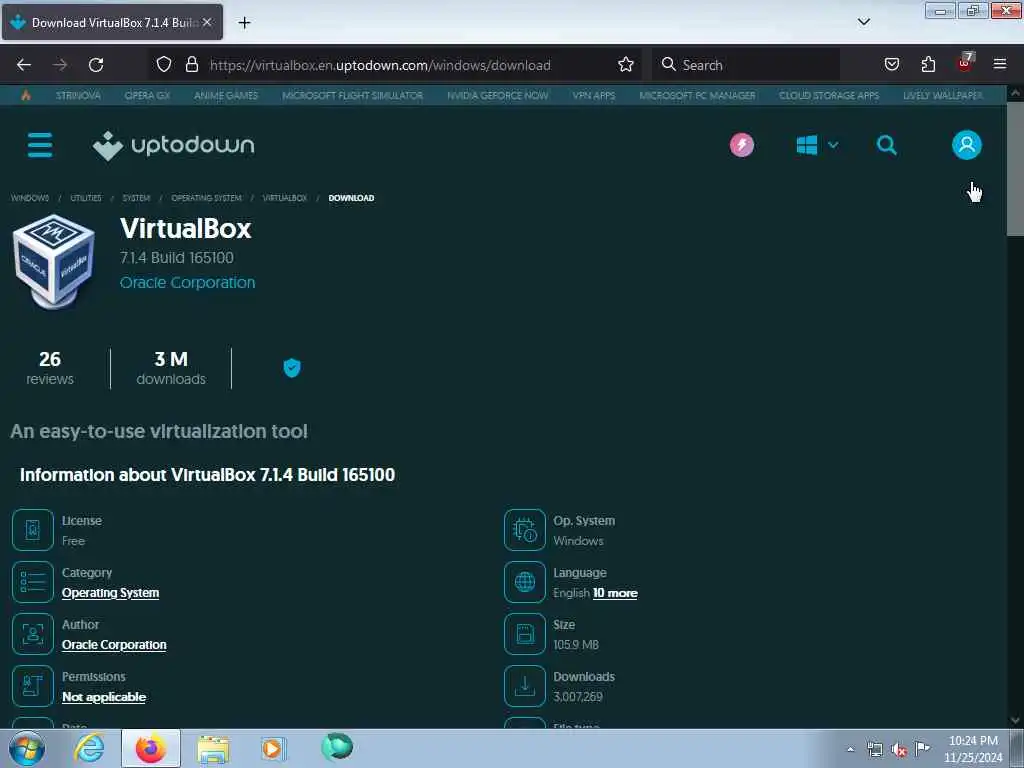Open Firefox application menu

pos(999,64)
